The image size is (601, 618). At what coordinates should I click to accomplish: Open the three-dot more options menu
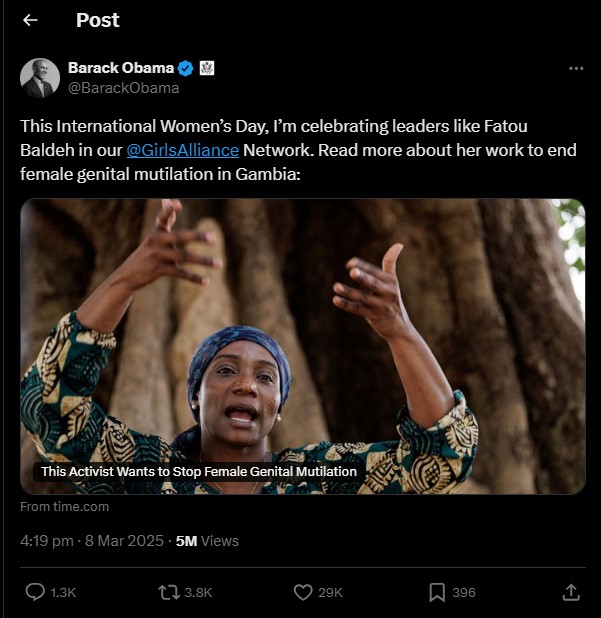[x=575, y=68]
